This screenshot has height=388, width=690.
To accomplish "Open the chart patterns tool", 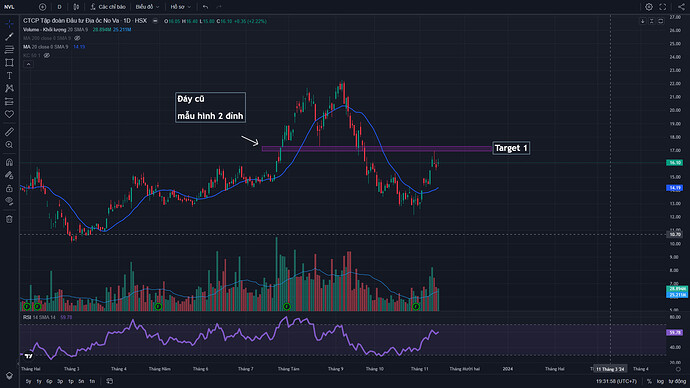I will (9, 88).
